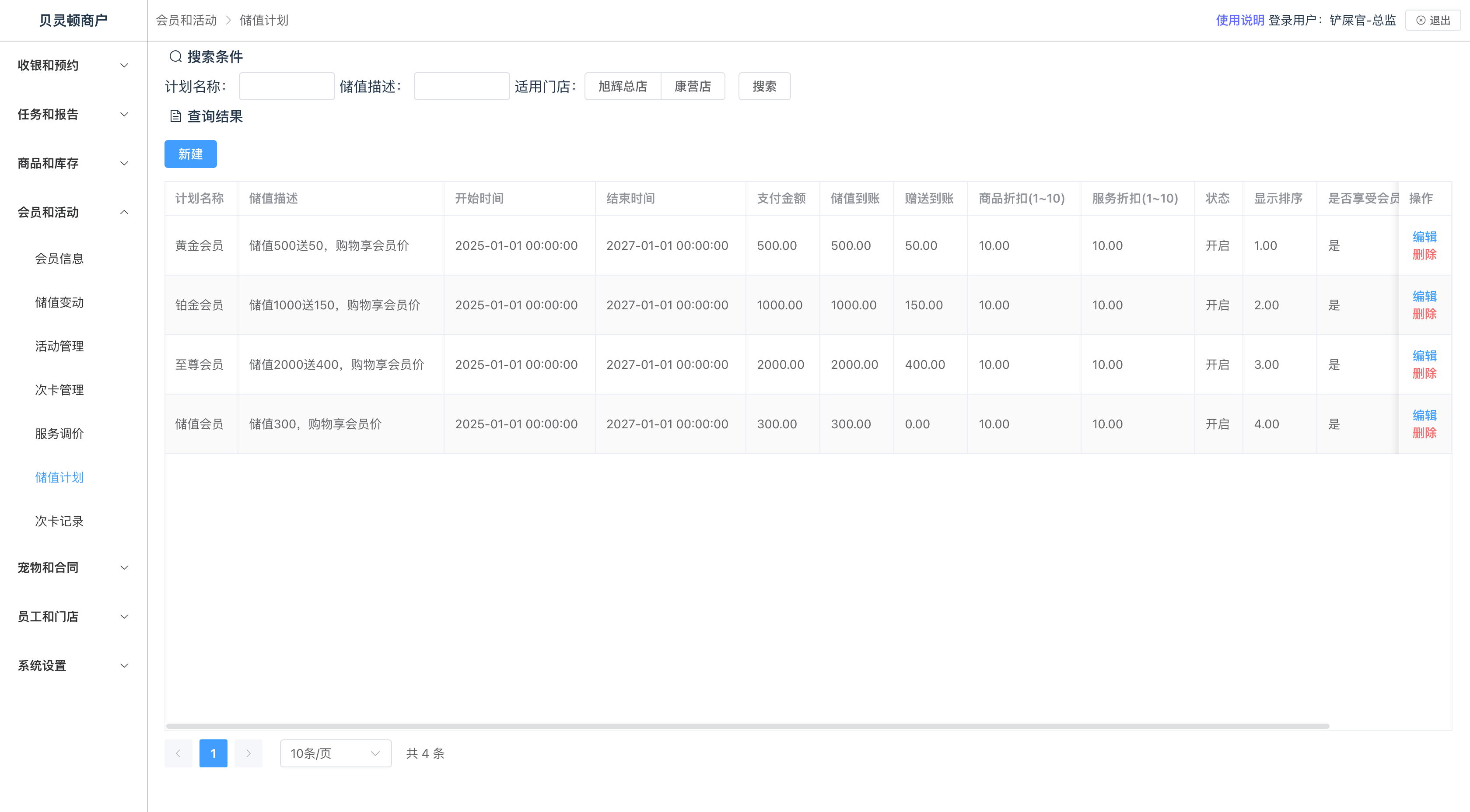The height and width of the screenshot is (812, 1470).
Task: Toggle the 康营店 store filter
Action: click(692, 86)
